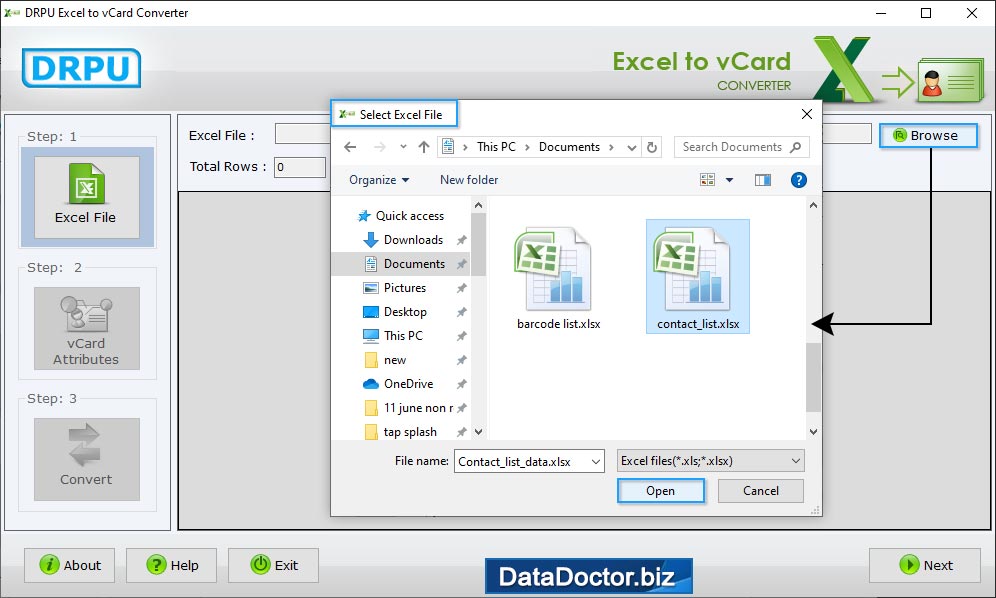Refresh the Documents folder listing
Screen dimensions: 996x598
point(652,147)
